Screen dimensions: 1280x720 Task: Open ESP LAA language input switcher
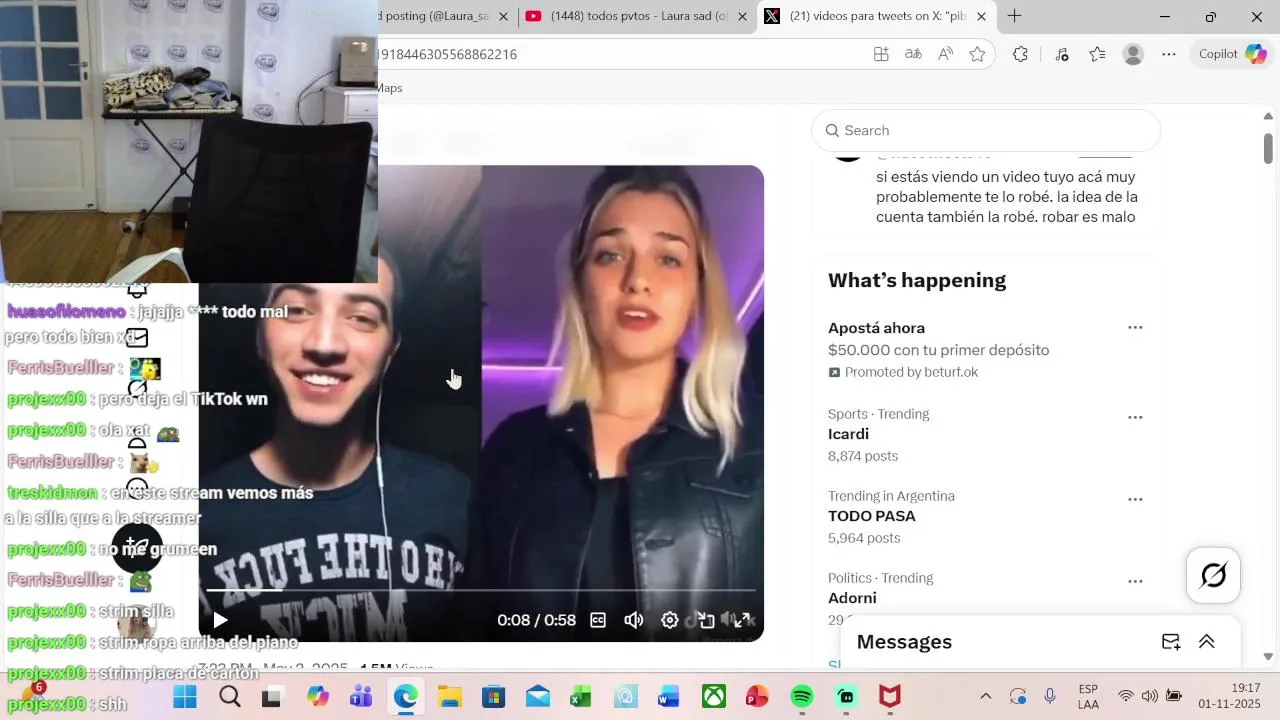pos(1089,696)
